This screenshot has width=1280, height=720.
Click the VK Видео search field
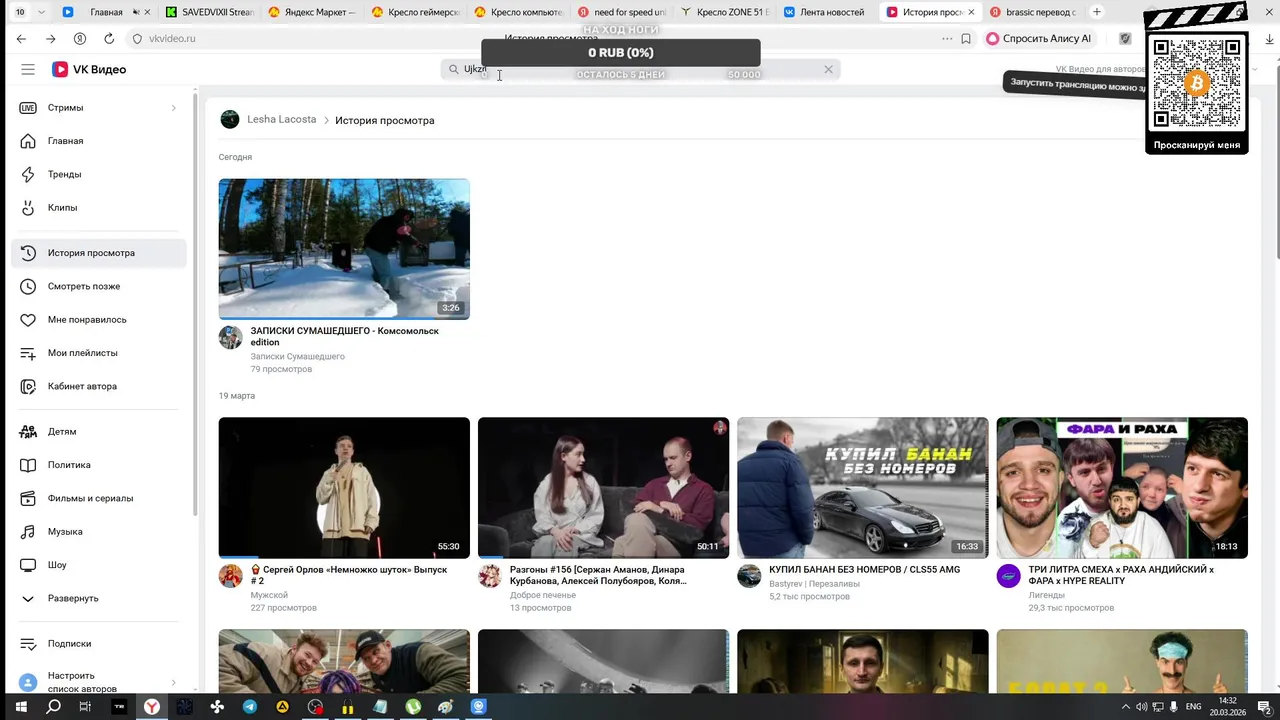pyautogui.click(x=640, y=69)
